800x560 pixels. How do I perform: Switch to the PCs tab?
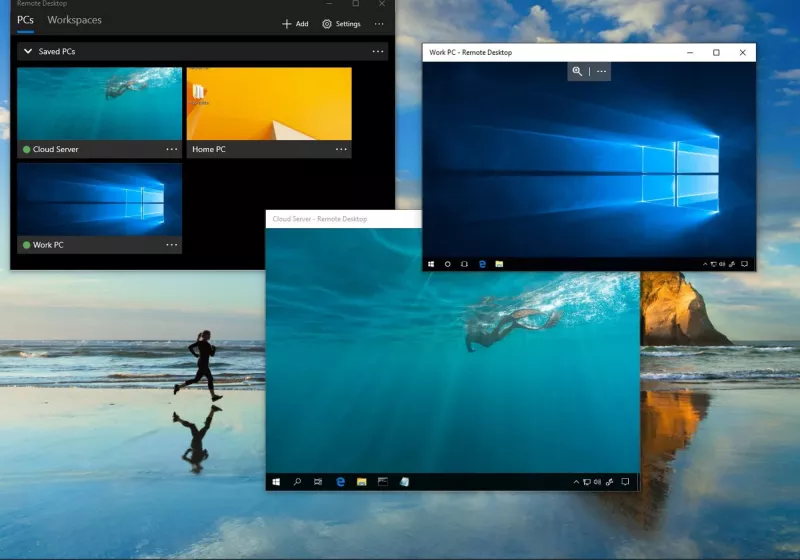tap(26, 20)
